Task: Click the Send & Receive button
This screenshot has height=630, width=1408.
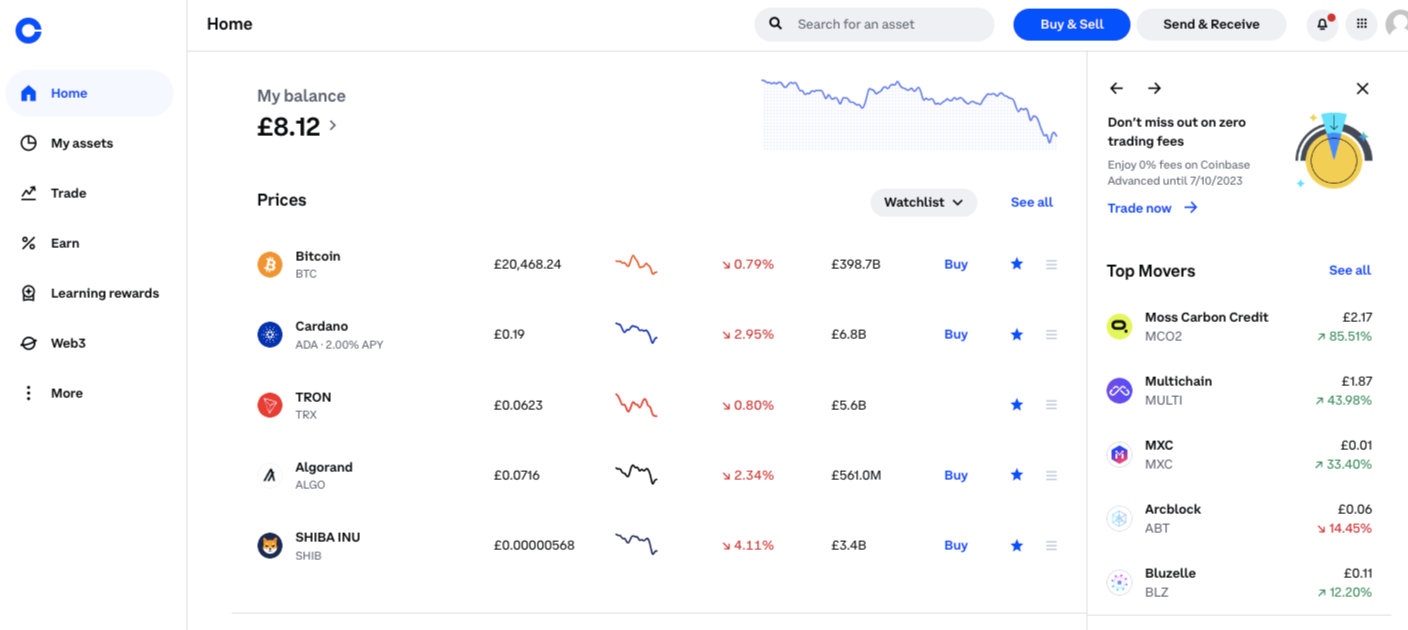Action: tap(1211, 24)
